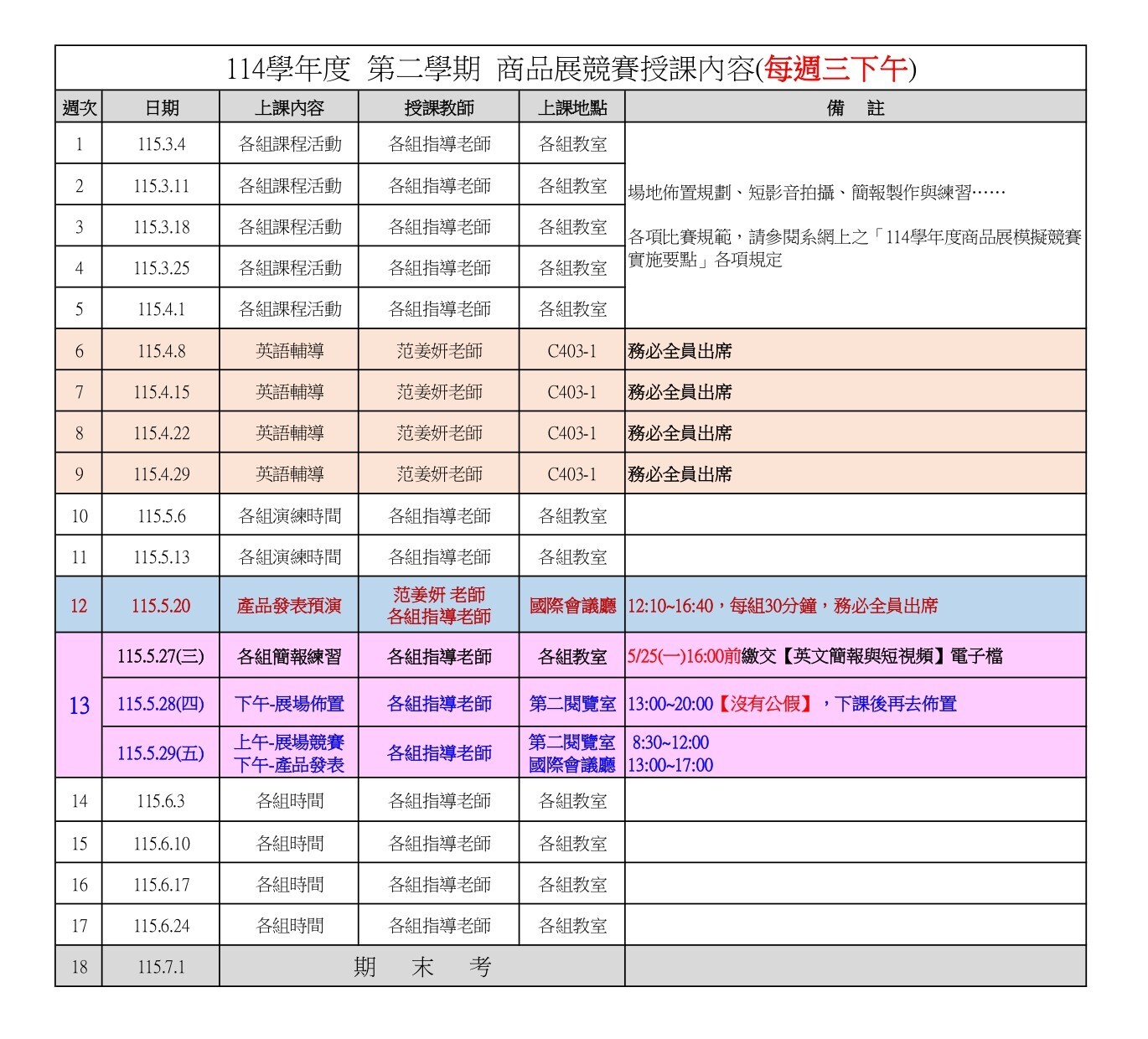Select the 產品發表預演 cell
1148x1039 pixels.
(x=289, y=606)
